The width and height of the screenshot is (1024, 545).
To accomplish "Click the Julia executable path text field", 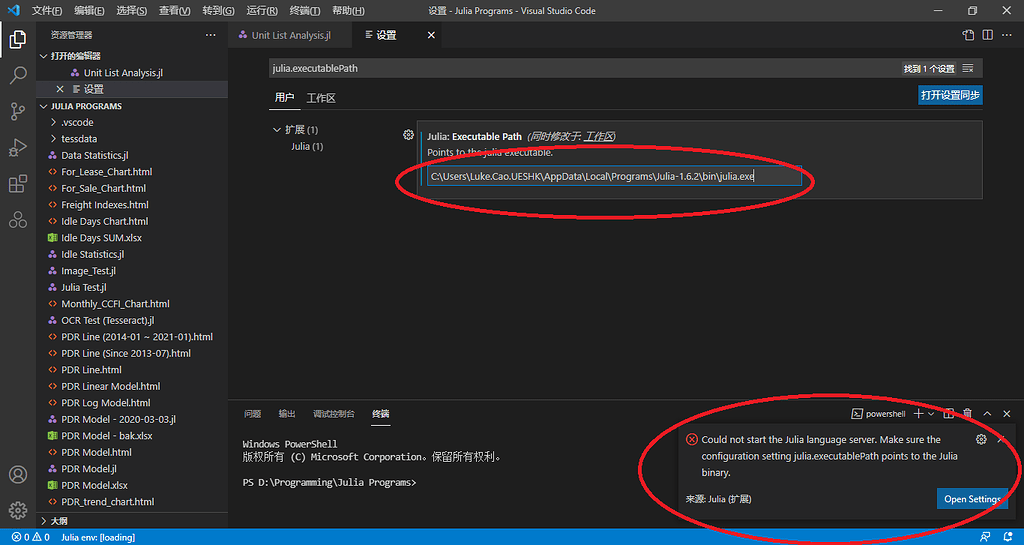I will pyautogui.click(x=613, y=177).
